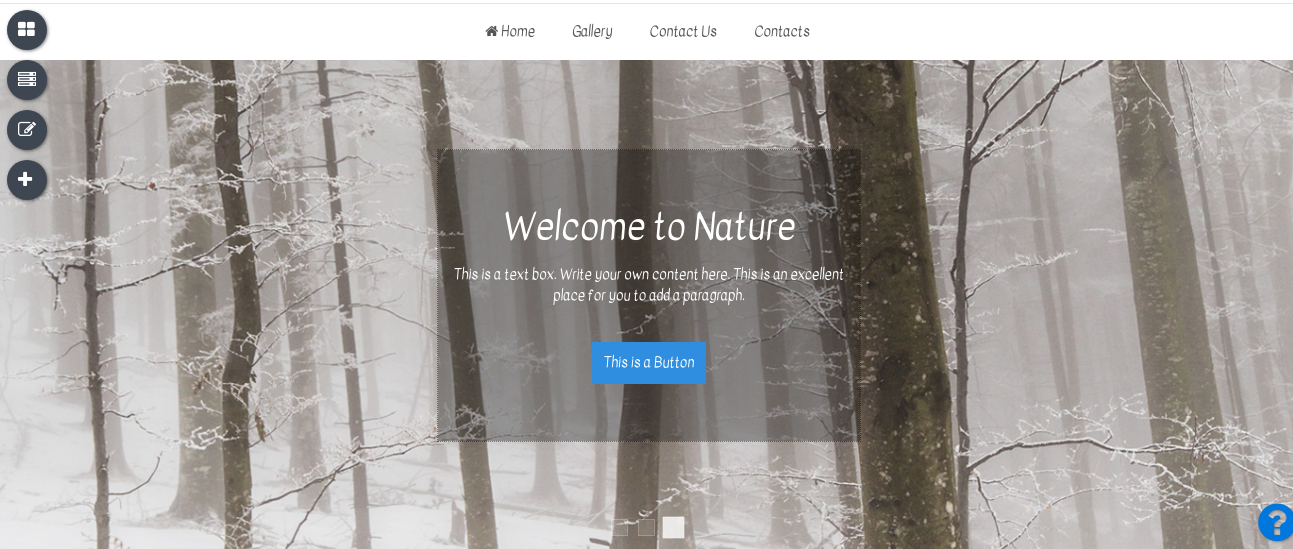
Task: Open the sections list icon in the sidebar
Action: point(27,80)
